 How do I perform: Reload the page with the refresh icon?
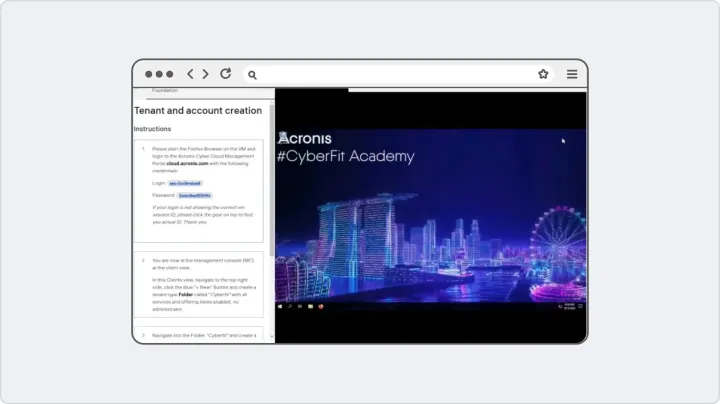click(x=226, y=74)
